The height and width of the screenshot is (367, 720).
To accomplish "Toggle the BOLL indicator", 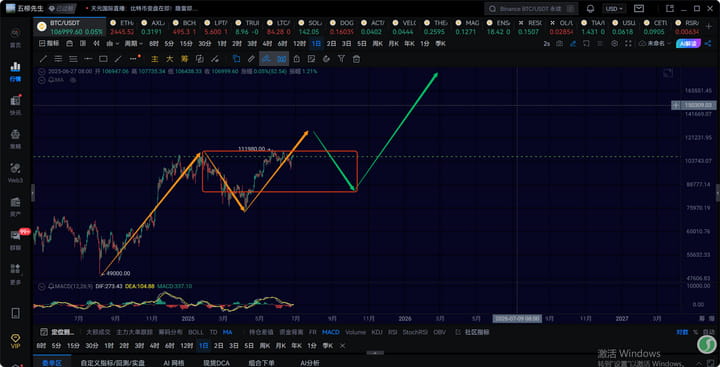I will [196, 332].
